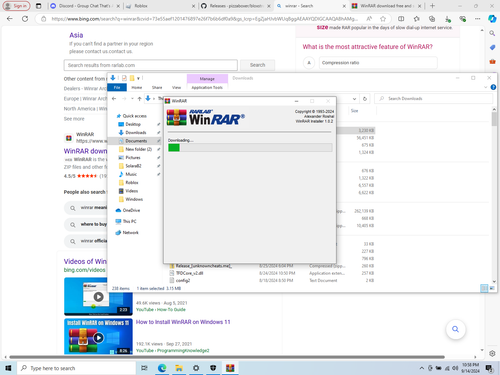Refresh the Downloads folder in Explorer
This screenshot has height=375, width=500.
click(x=365, y=99)
